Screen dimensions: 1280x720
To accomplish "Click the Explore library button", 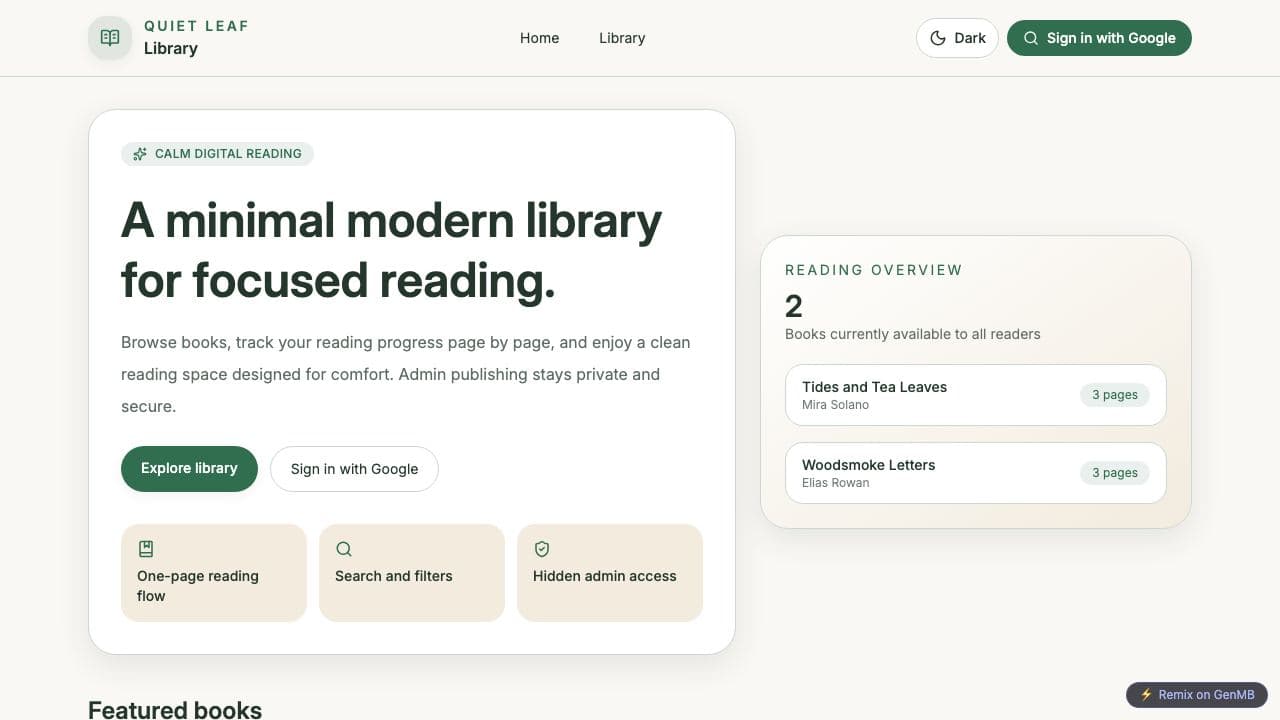I will (189, 468).
